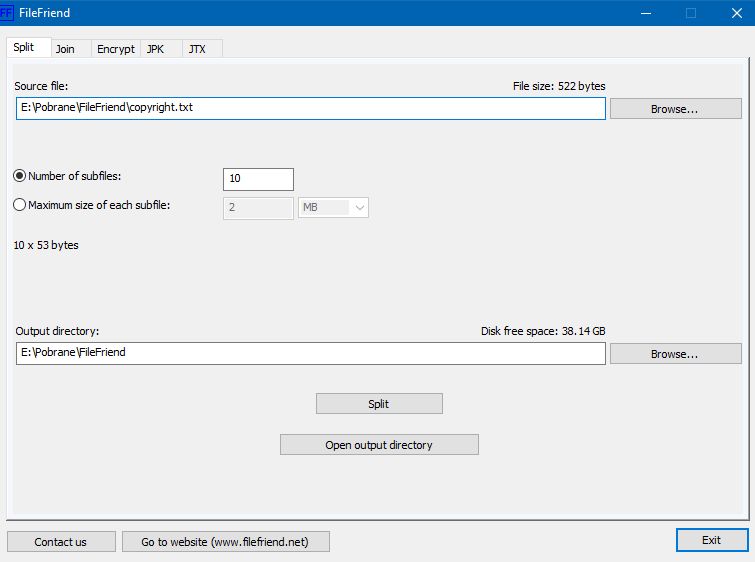Click the Source file: label
The image size is (755, 562).
point(41,86)
